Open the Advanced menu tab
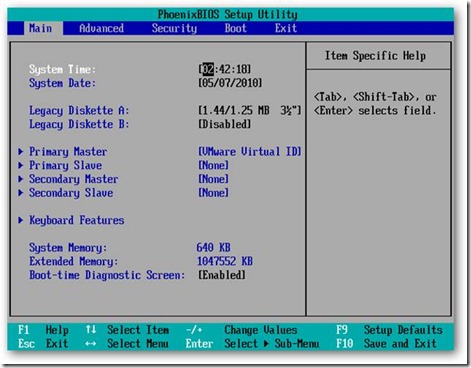 click(x=101, y=28)
